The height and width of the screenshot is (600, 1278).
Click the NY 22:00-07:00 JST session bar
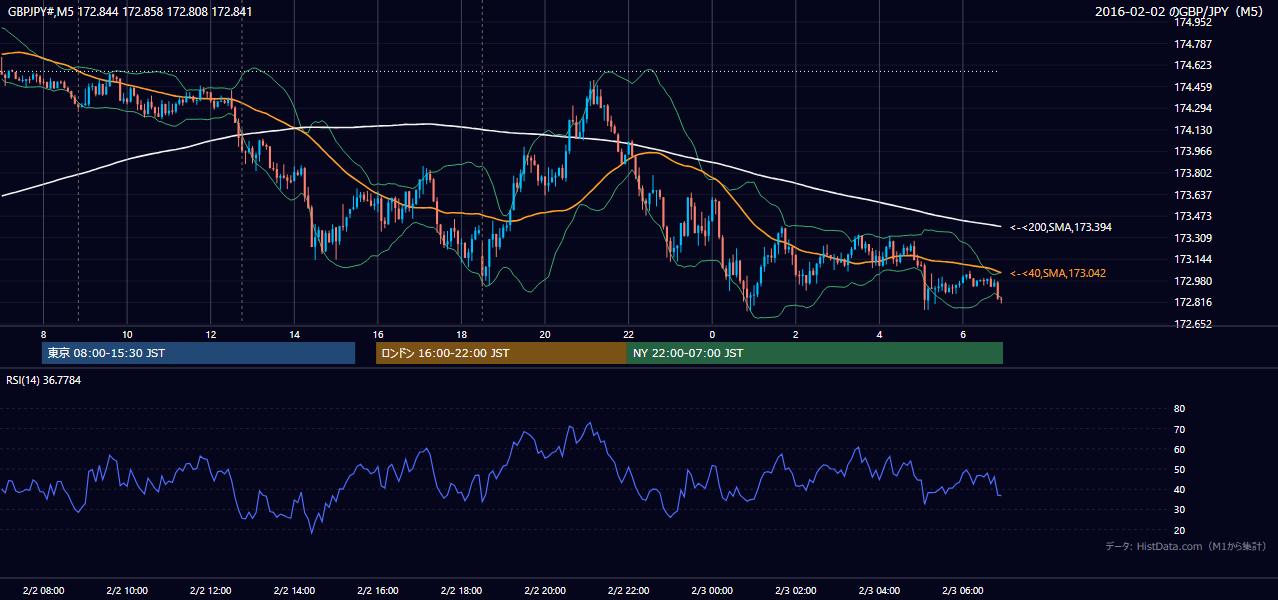click(815, 353)
